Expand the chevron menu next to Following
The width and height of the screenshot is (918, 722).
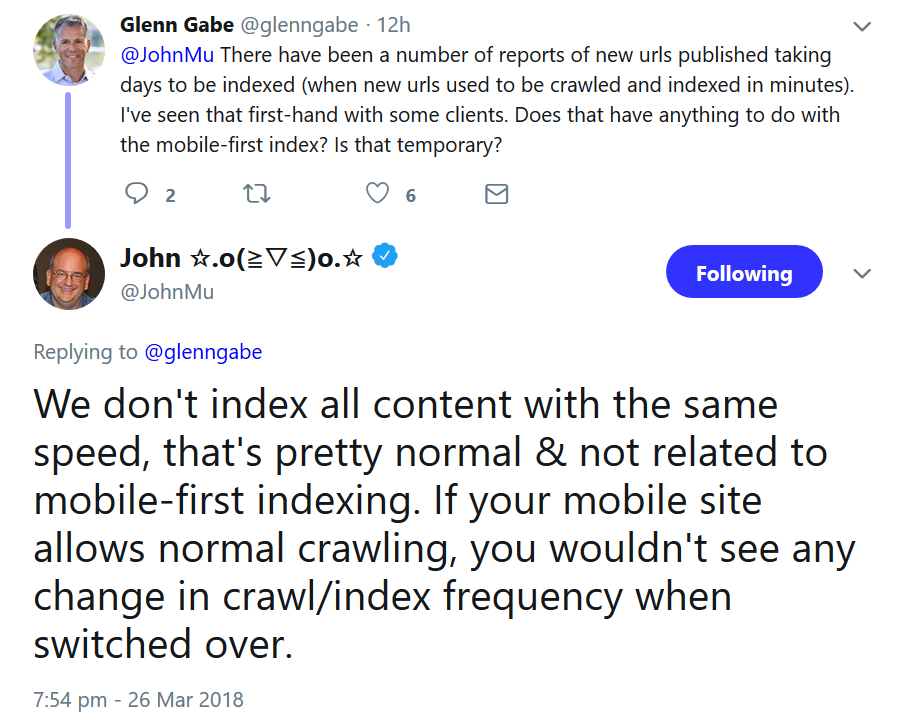tap(861, 273)
